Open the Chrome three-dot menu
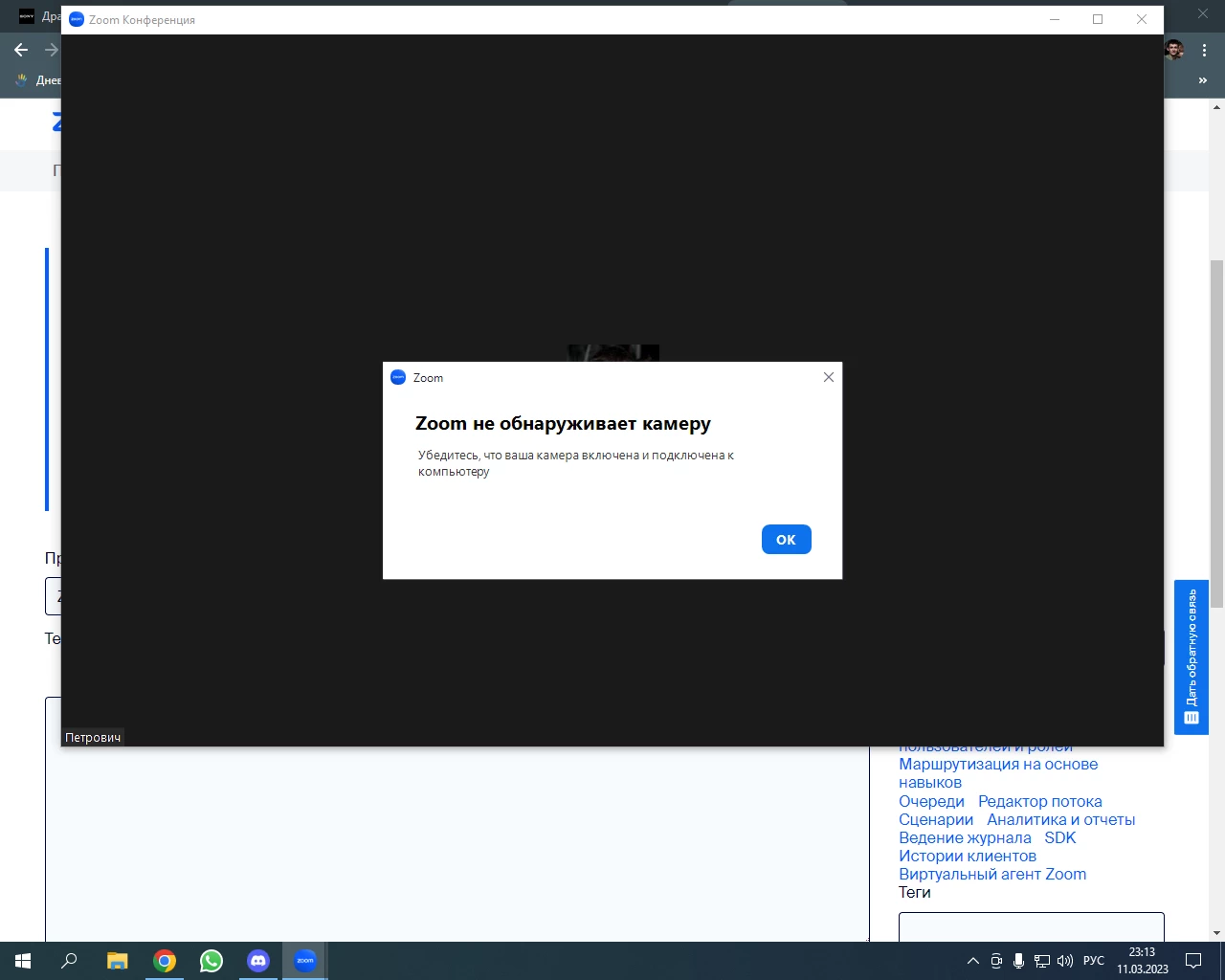 (x=1204, y=50)
